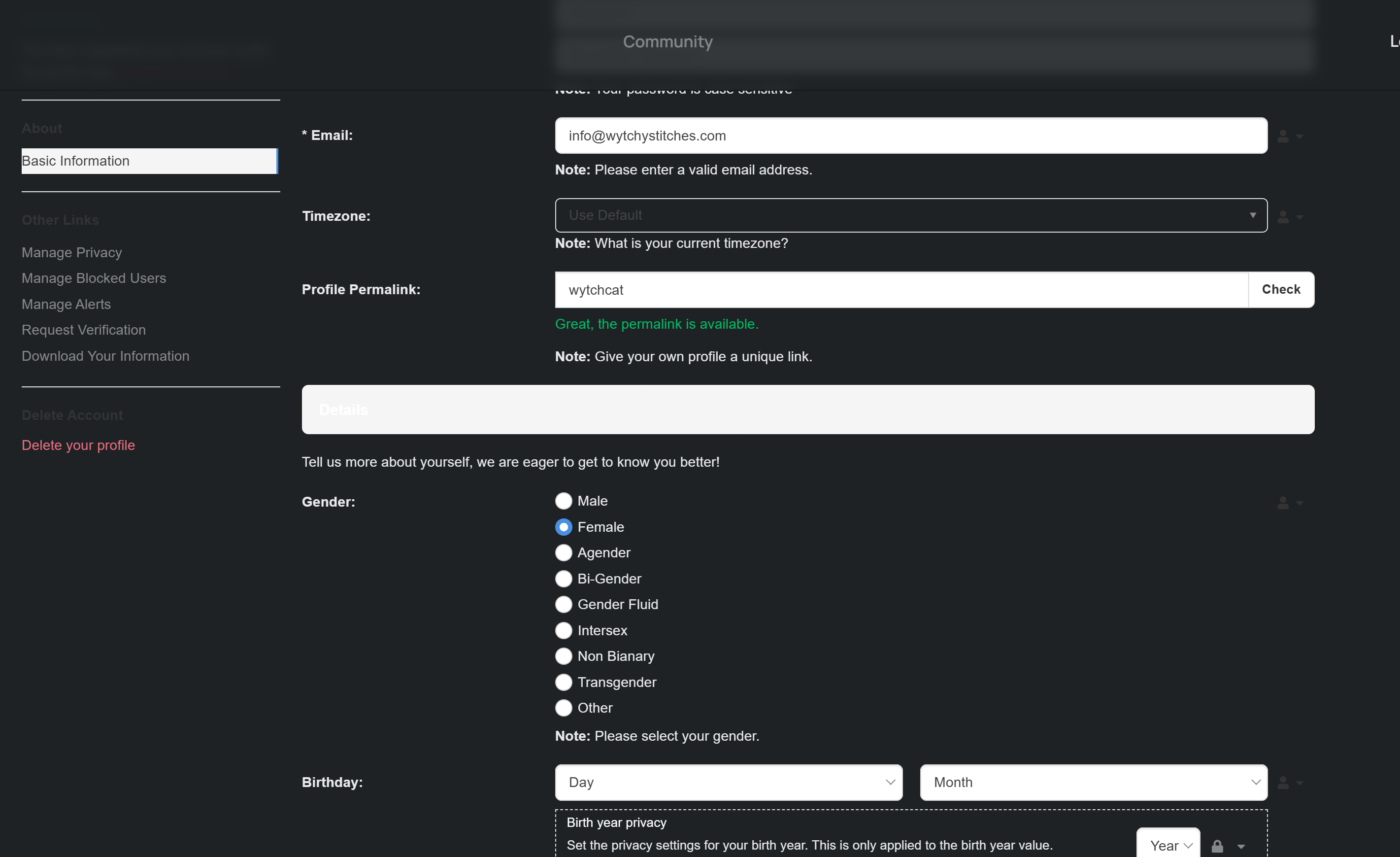
Task: Choose Non Bianary radio button
Action: [563, 656]
